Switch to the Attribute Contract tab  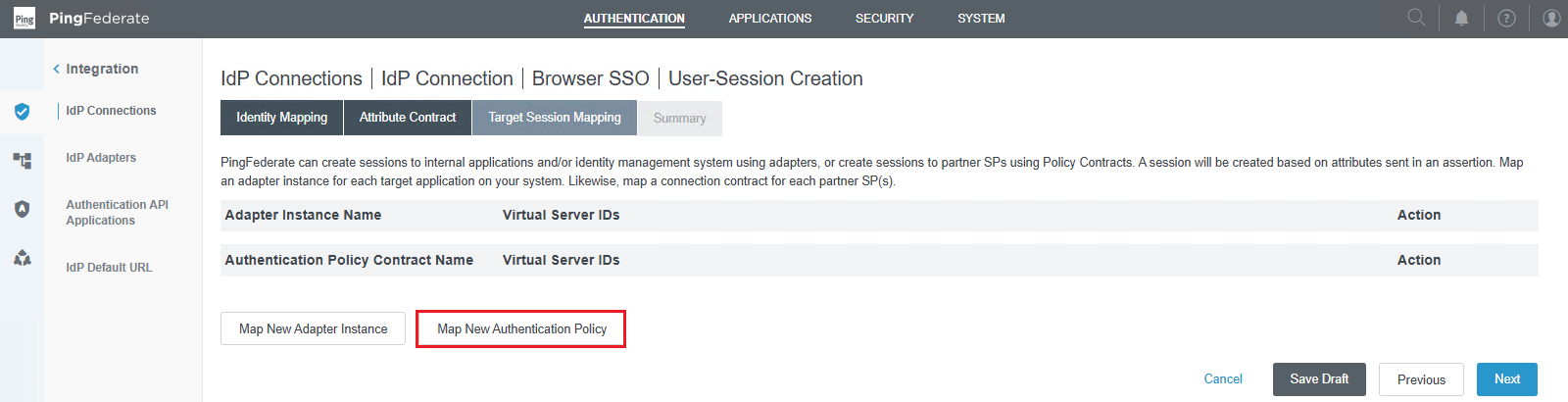408,118
